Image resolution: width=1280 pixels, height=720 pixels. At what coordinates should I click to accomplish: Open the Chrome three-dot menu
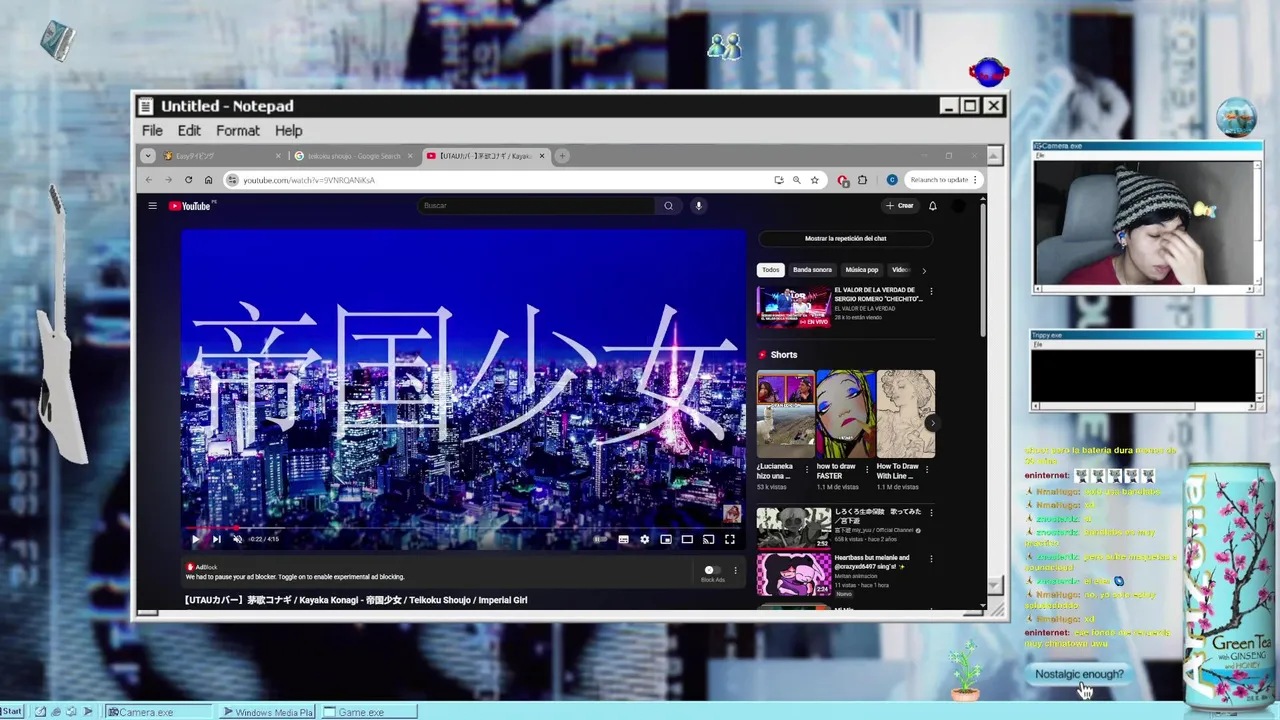tap(975, 180)
